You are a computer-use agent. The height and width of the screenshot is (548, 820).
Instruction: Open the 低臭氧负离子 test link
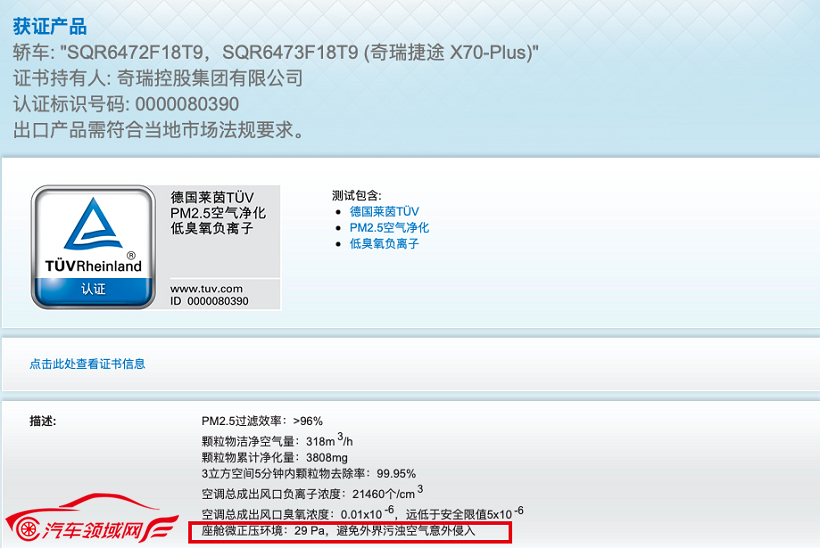click(x=384, y=244)
